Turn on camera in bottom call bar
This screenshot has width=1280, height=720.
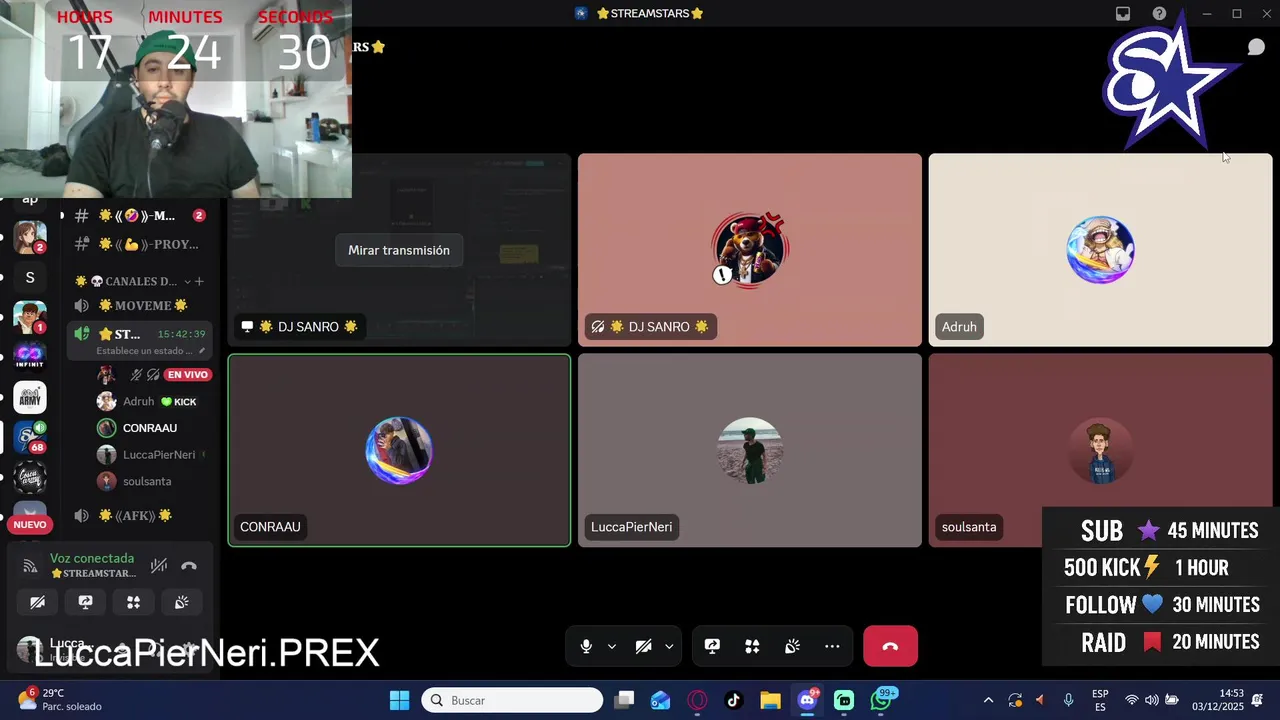[x=644, y=647]
